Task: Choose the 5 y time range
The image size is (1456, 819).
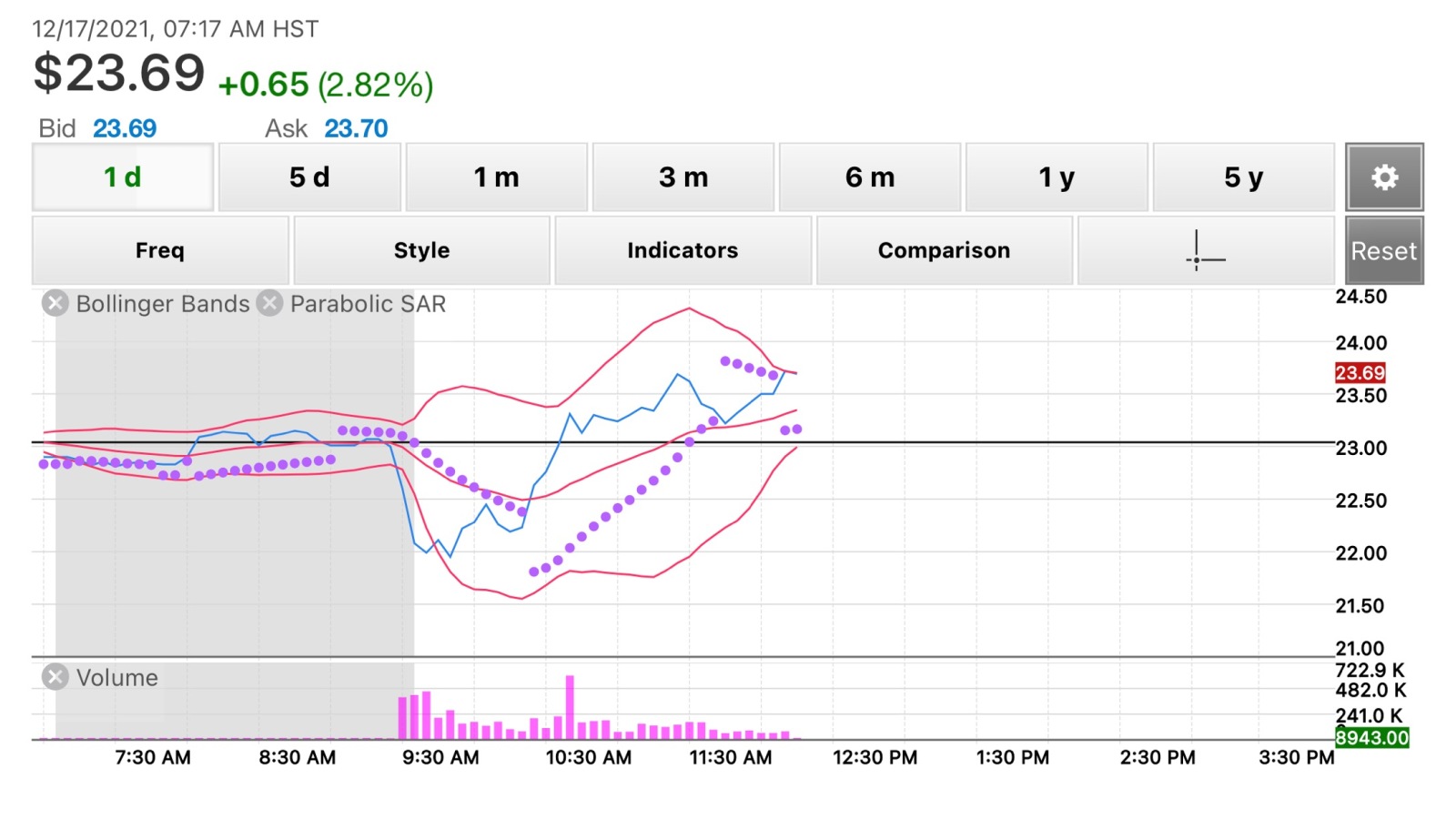Action: point(1244,177)
